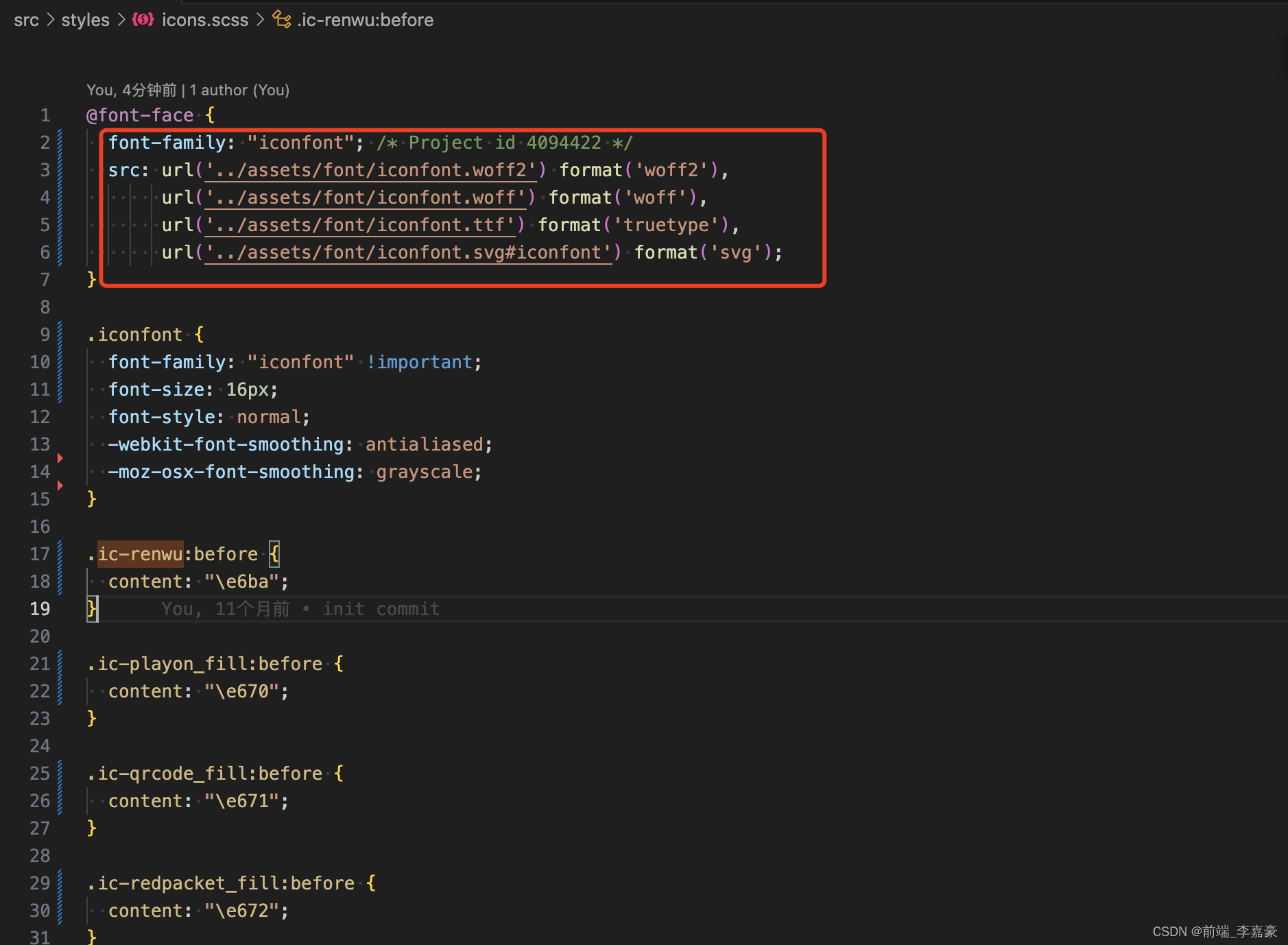This screenshot has height=945, width=1288.
Task: Click the grayscale value on line 14
Action: coord(425,472)
